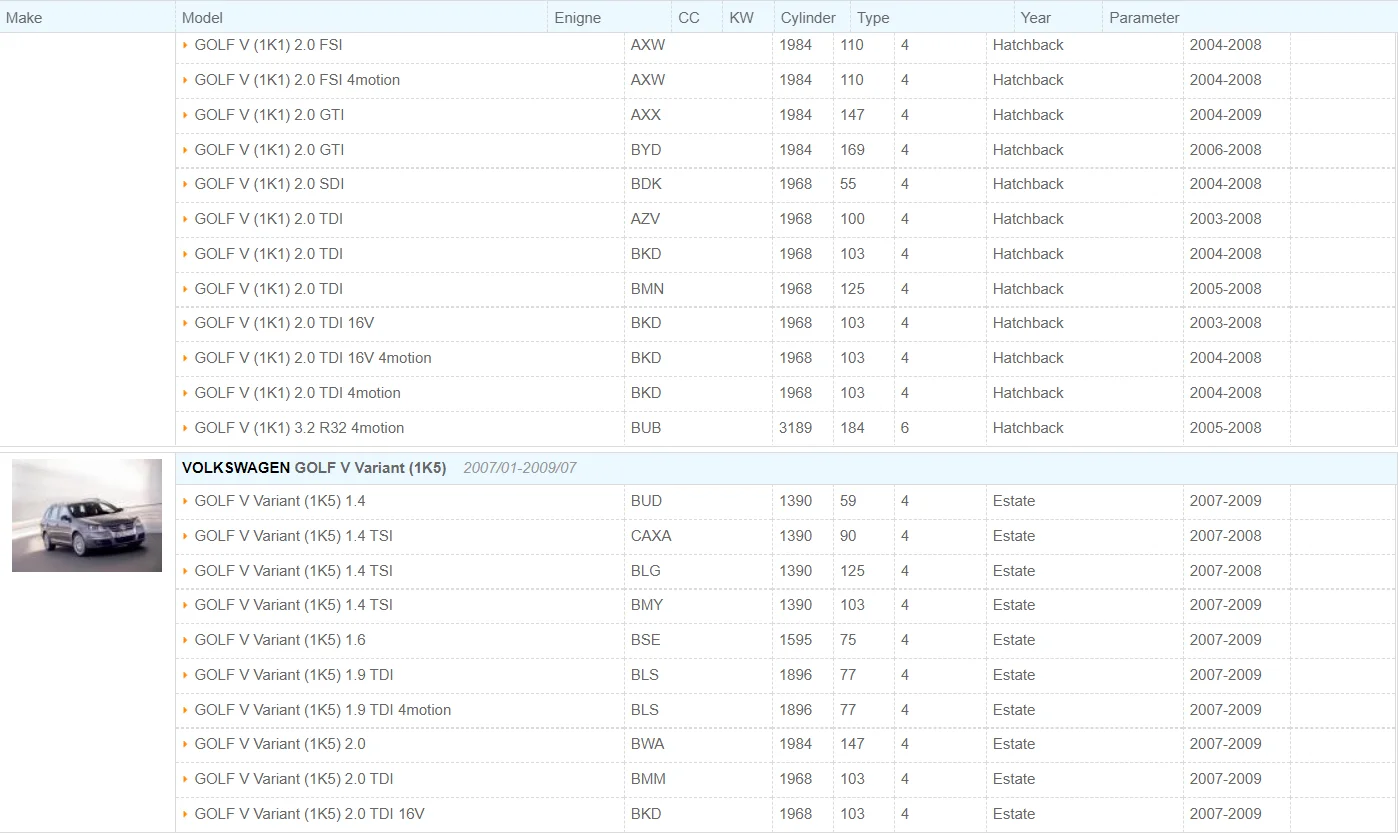1398x835 pixels.
Task: Click the BMM engine code cell
Action: 648,779
